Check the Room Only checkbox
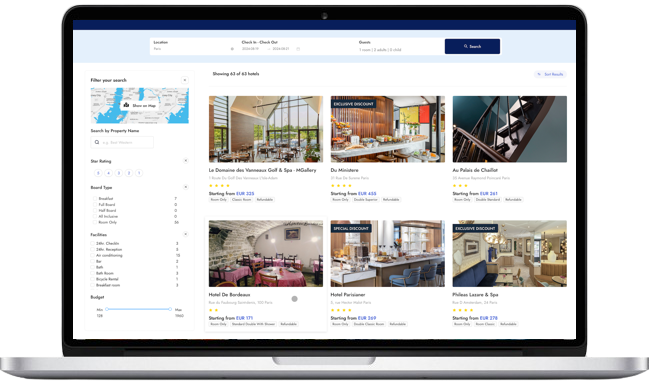 click(x=95, y=222)
